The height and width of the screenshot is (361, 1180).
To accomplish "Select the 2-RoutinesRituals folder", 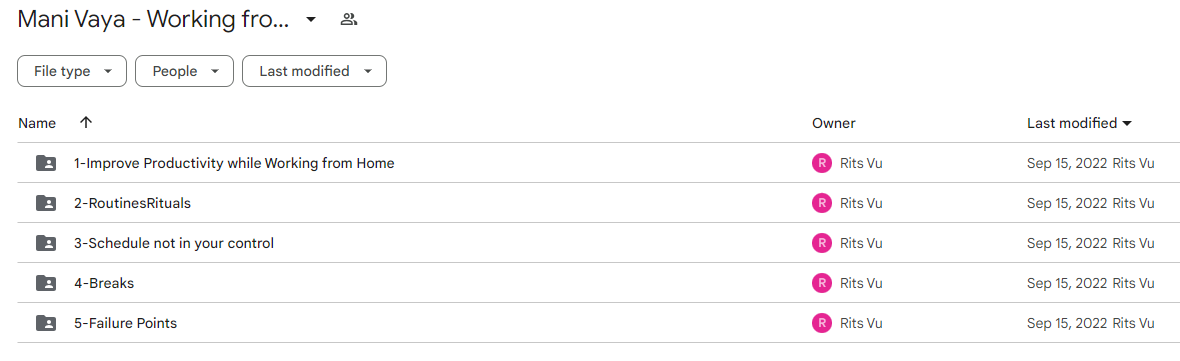I will [132, 203].
